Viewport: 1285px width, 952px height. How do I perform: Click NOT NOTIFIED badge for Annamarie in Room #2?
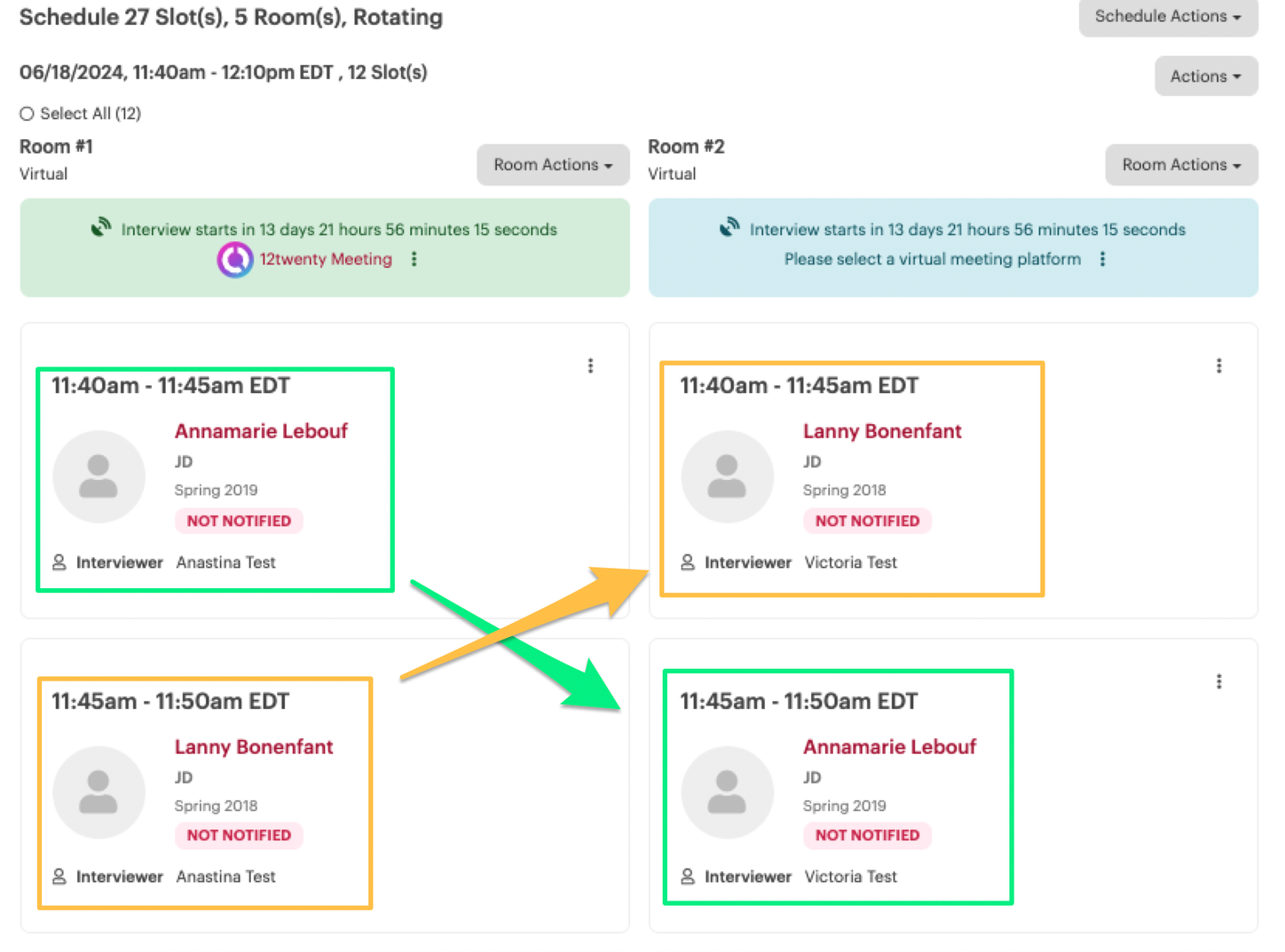[867, 835]
